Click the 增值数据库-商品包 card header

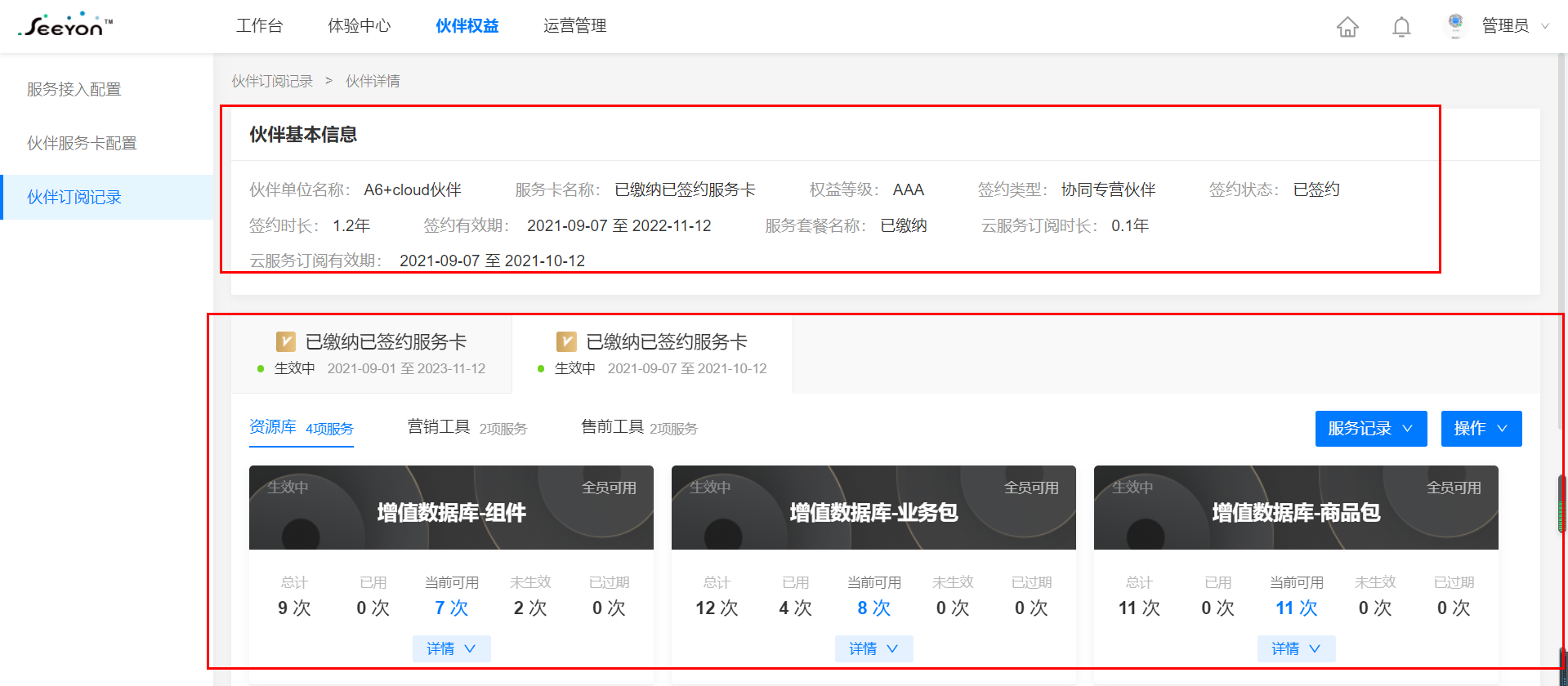click(1296, 508)
